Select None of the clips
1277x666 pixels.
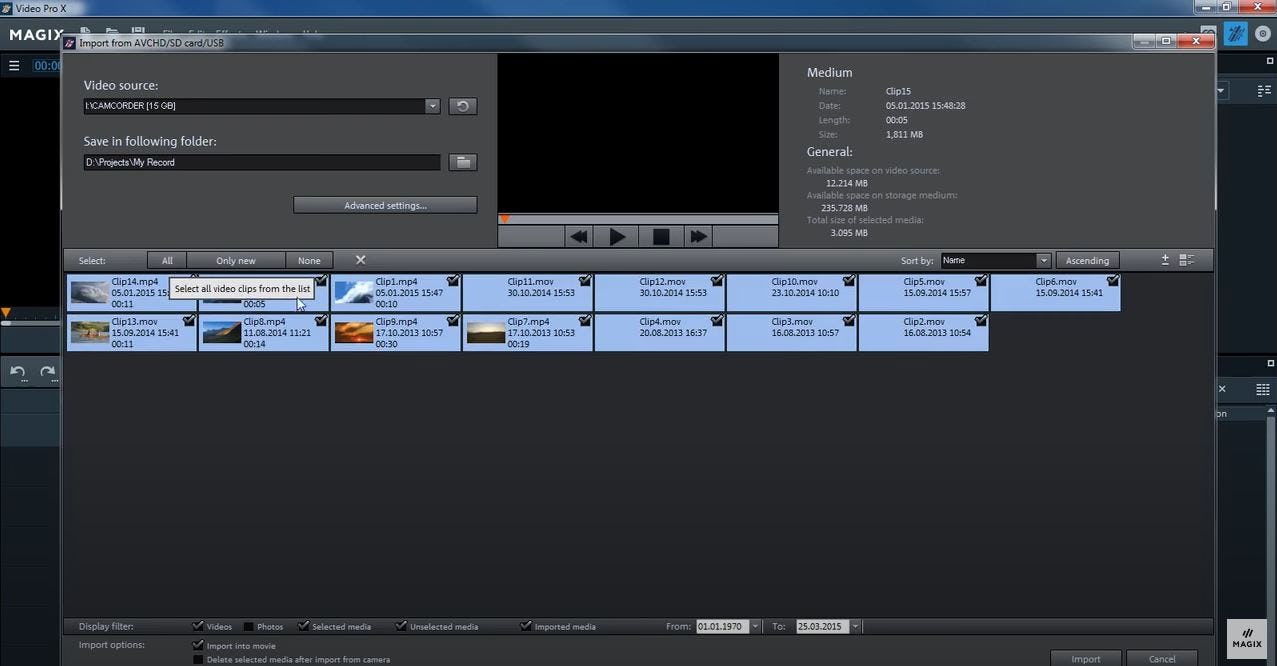(309, 260)
